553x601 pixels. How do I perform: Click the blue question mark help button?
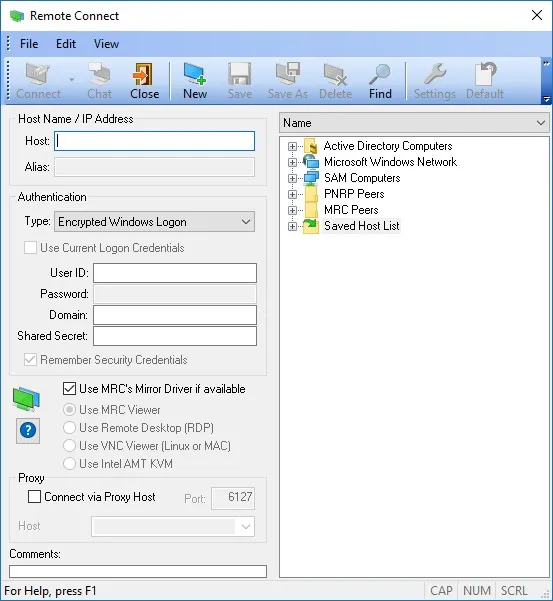[x=28, y=430]
